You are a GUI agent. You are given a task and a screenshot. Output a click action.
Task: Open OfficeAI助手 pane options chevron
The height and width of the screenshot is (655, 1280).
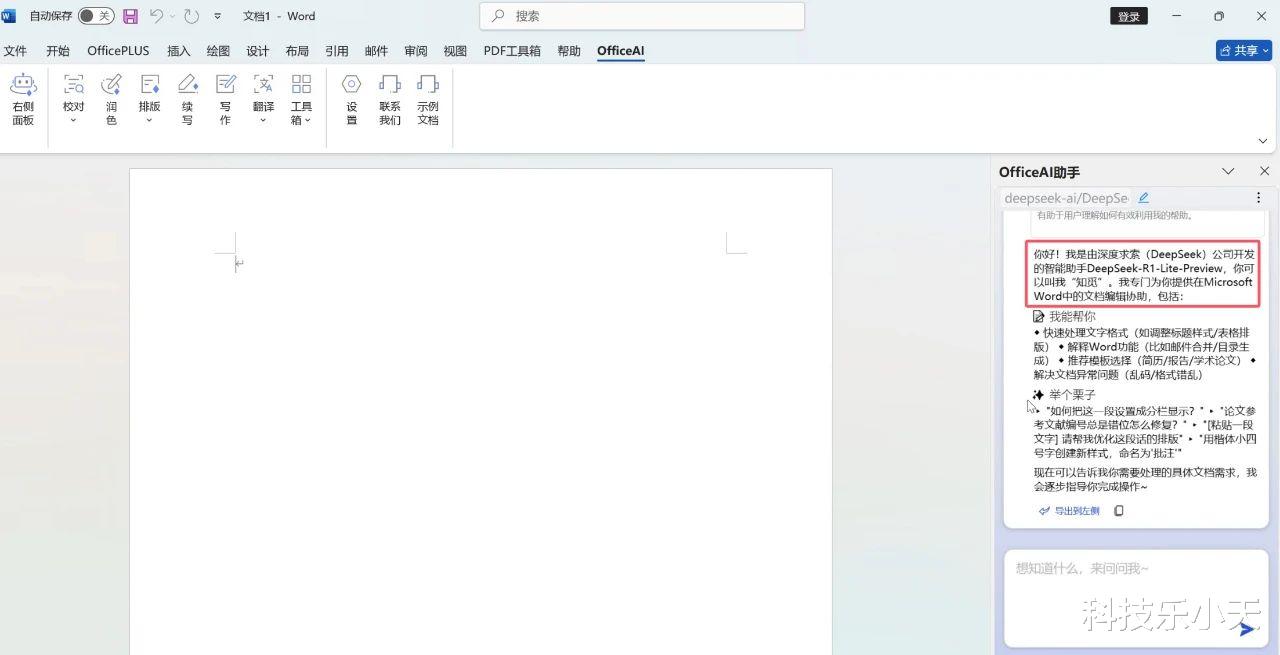coord(1229,172)
